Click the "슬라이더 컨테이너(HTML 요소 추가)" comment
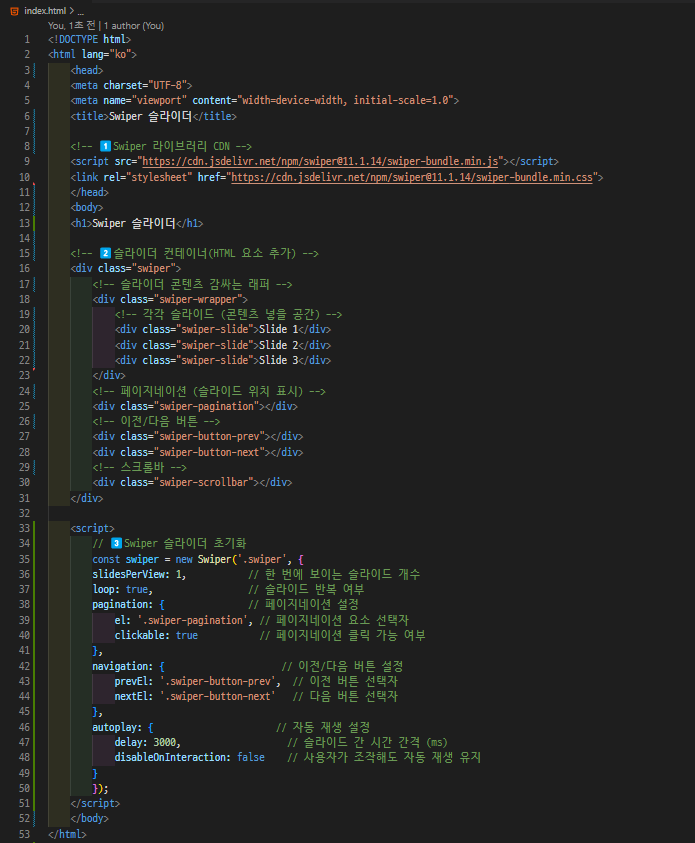The height and width of the screenshot is (843, 695). pyautogui.click(x=195, y=253)
